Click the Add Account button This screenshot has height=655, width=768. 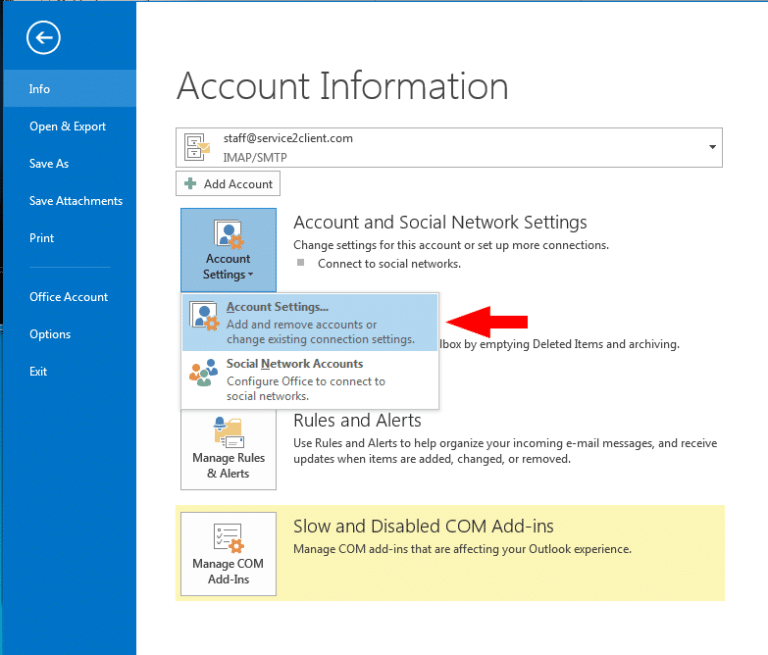pos(228,184)
